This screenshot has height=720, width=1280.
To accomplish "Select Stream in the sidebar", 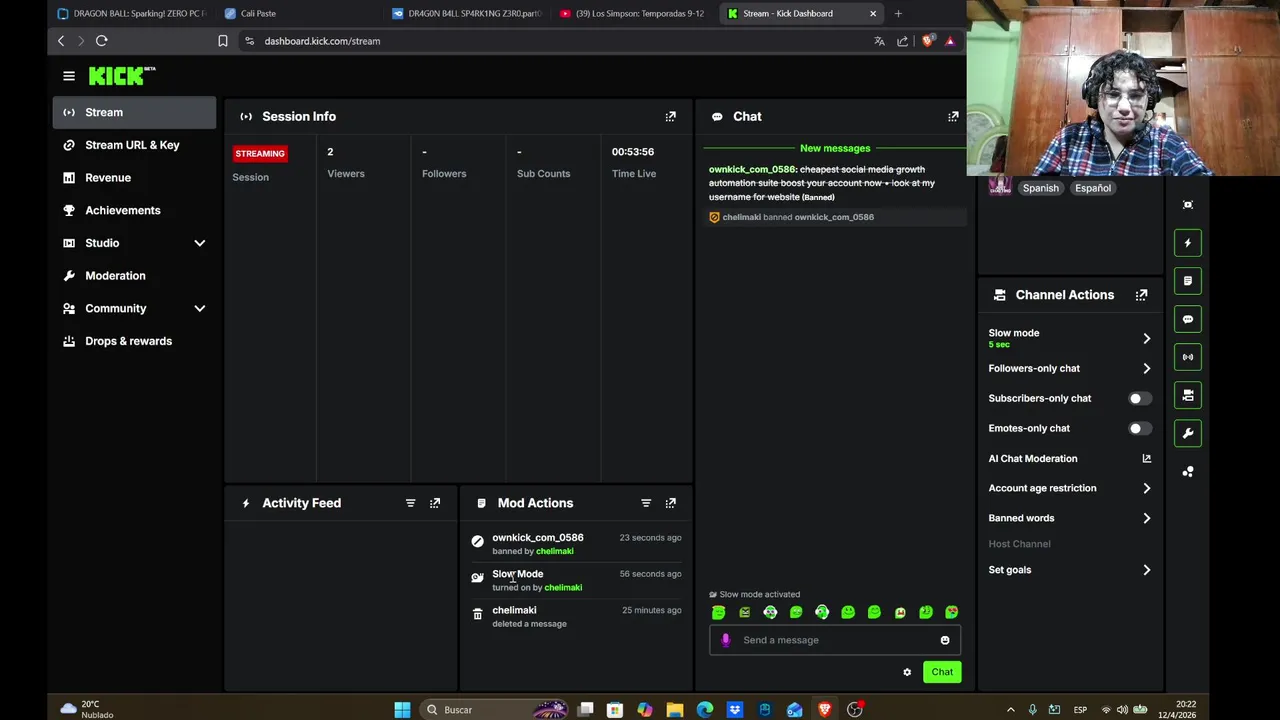I will click(x=134, y=112).
